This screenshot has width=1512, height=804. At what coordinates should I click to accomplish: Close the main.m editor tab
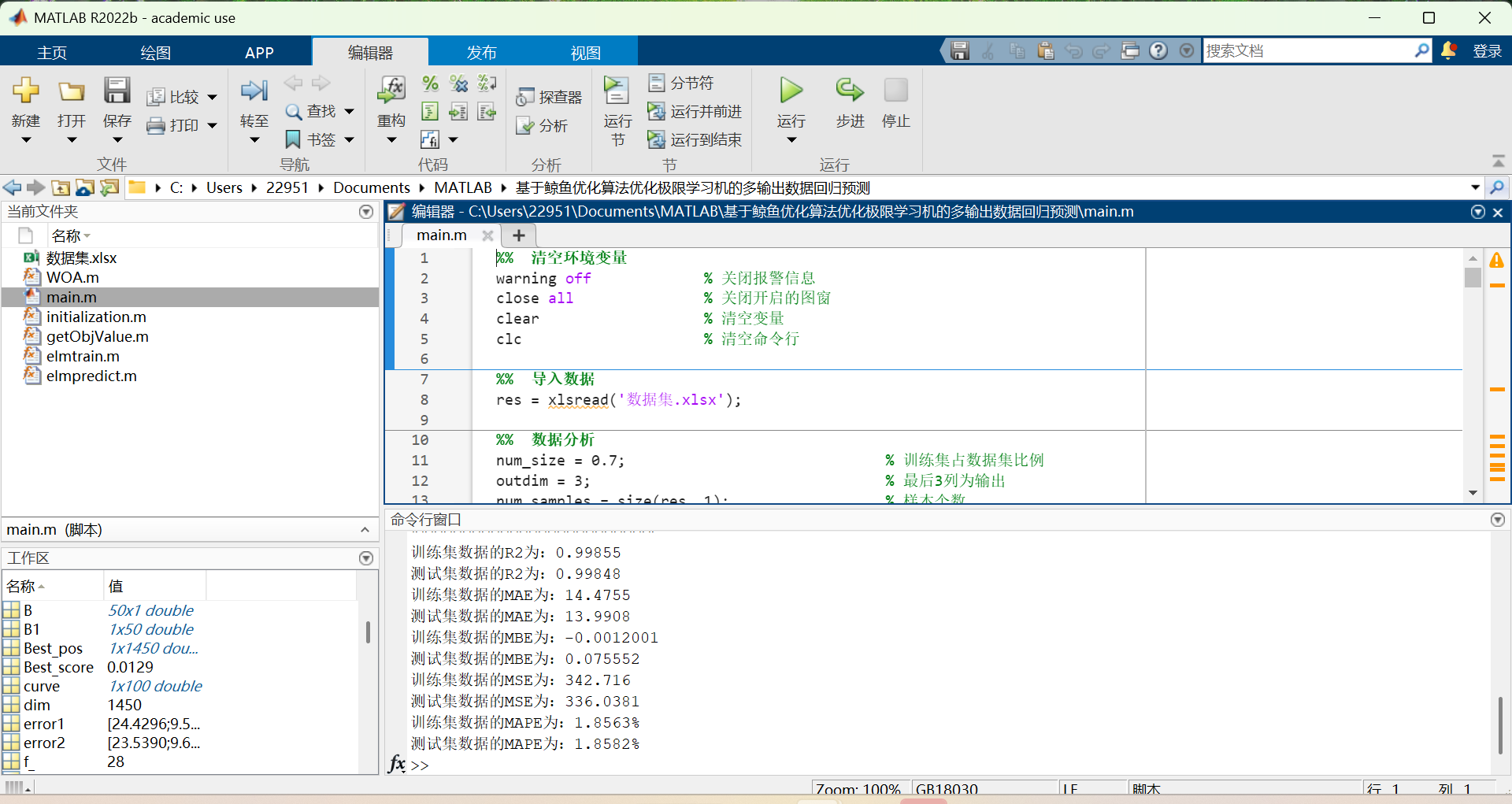pyautogui.click(x=487, y=235)
